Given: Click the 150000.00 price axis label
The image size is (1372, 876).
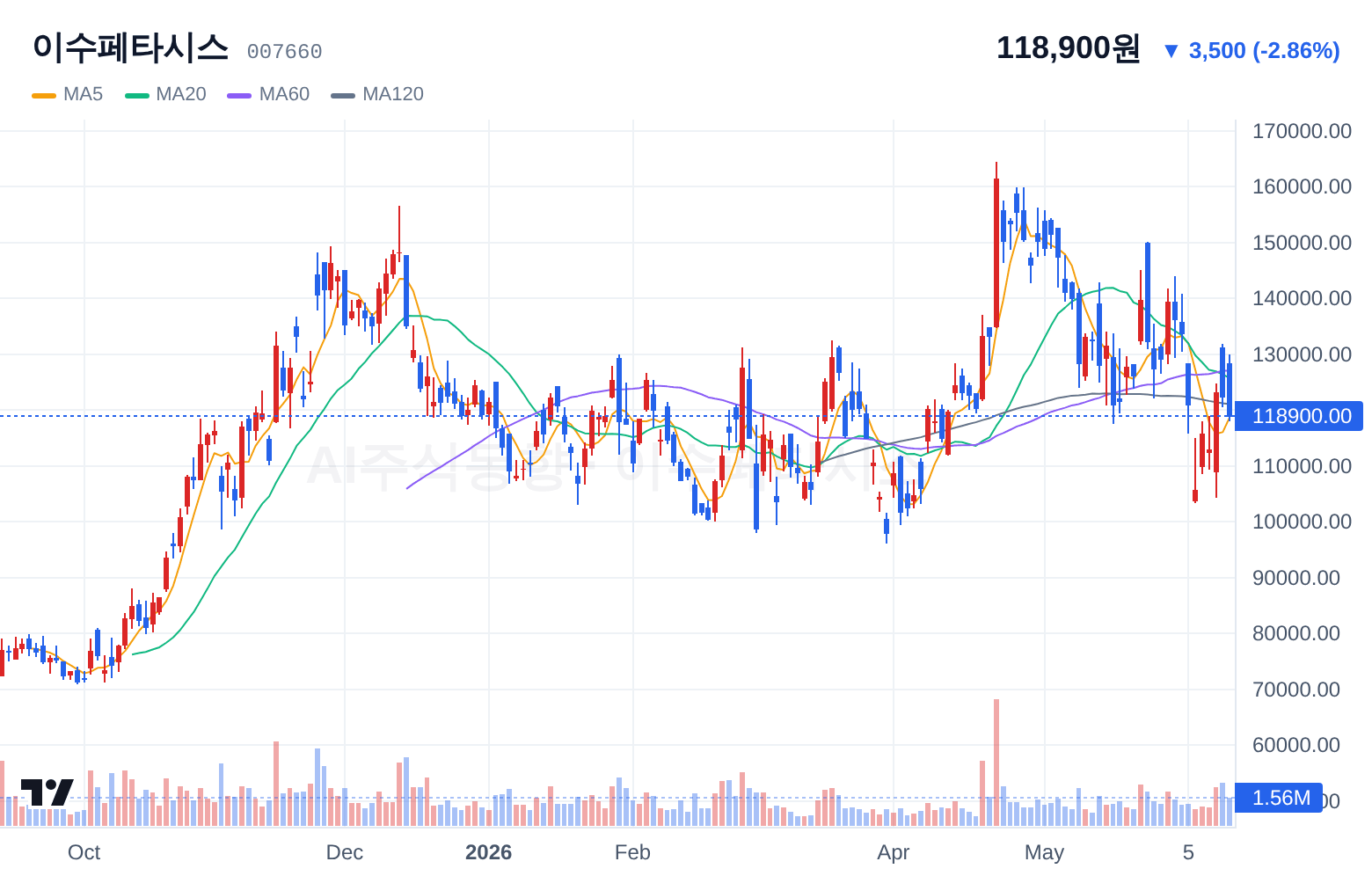Looking at the screenshot, I should point(1302,243).
